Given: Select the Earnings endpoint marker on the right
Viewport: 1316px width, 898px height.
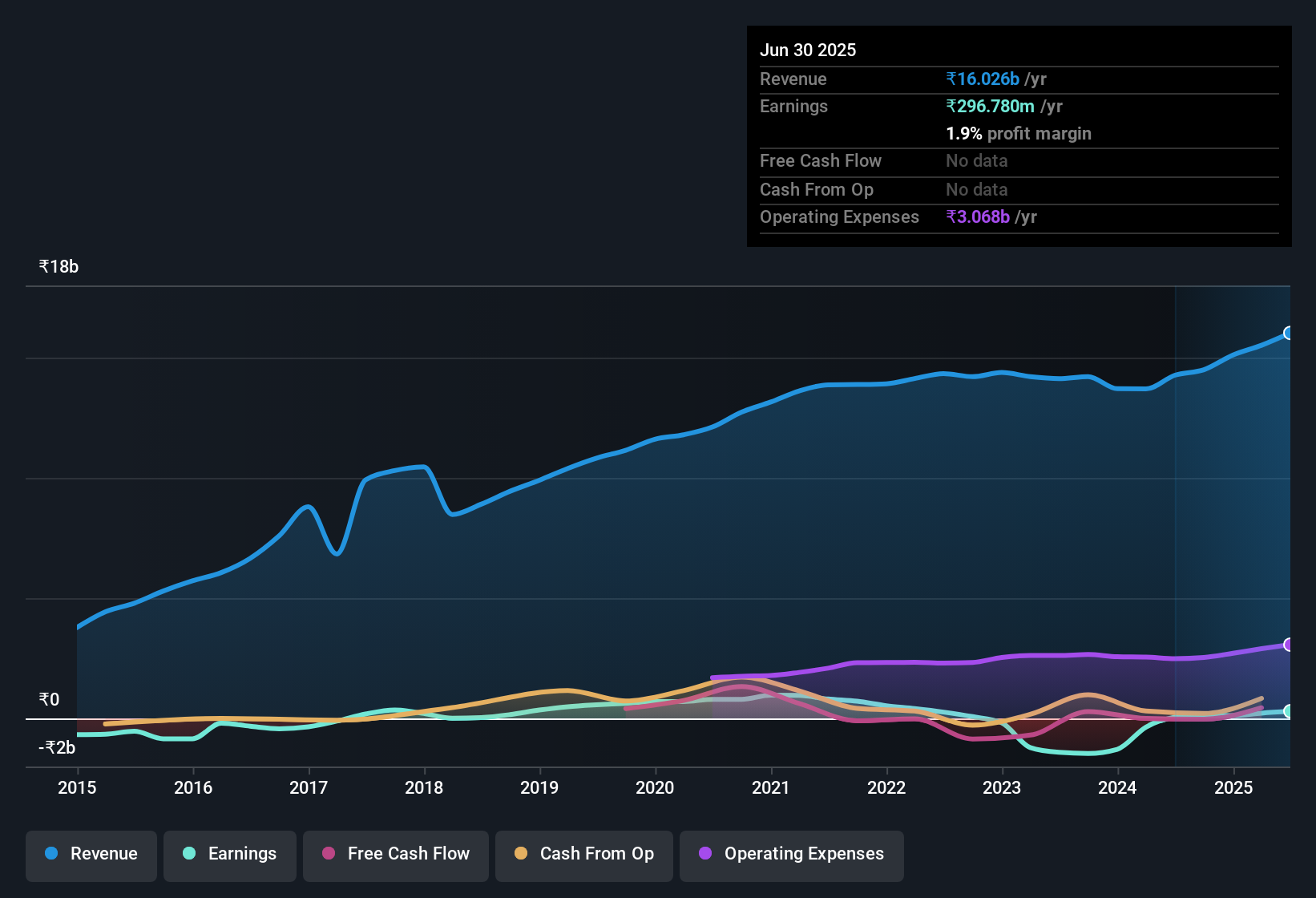Looking at the screenshot, I should click(1289, 710).
